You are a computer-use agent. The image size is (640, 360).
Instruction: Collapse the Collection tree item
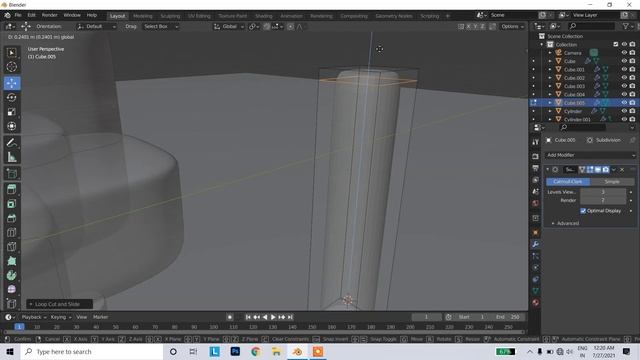click(x=542, y=44)
